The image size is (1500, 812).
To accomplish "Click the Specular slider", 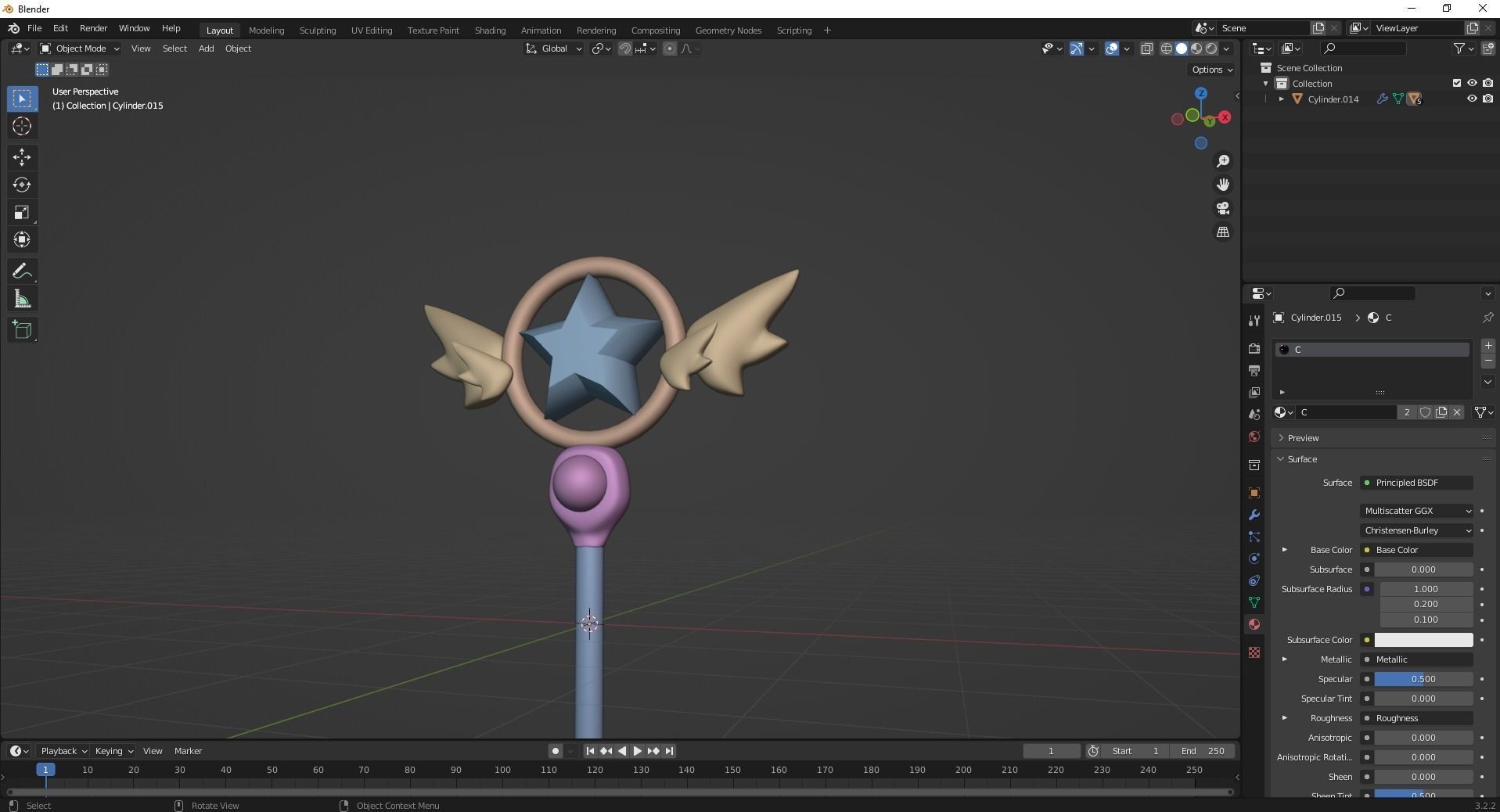I will click(1423, 679).
